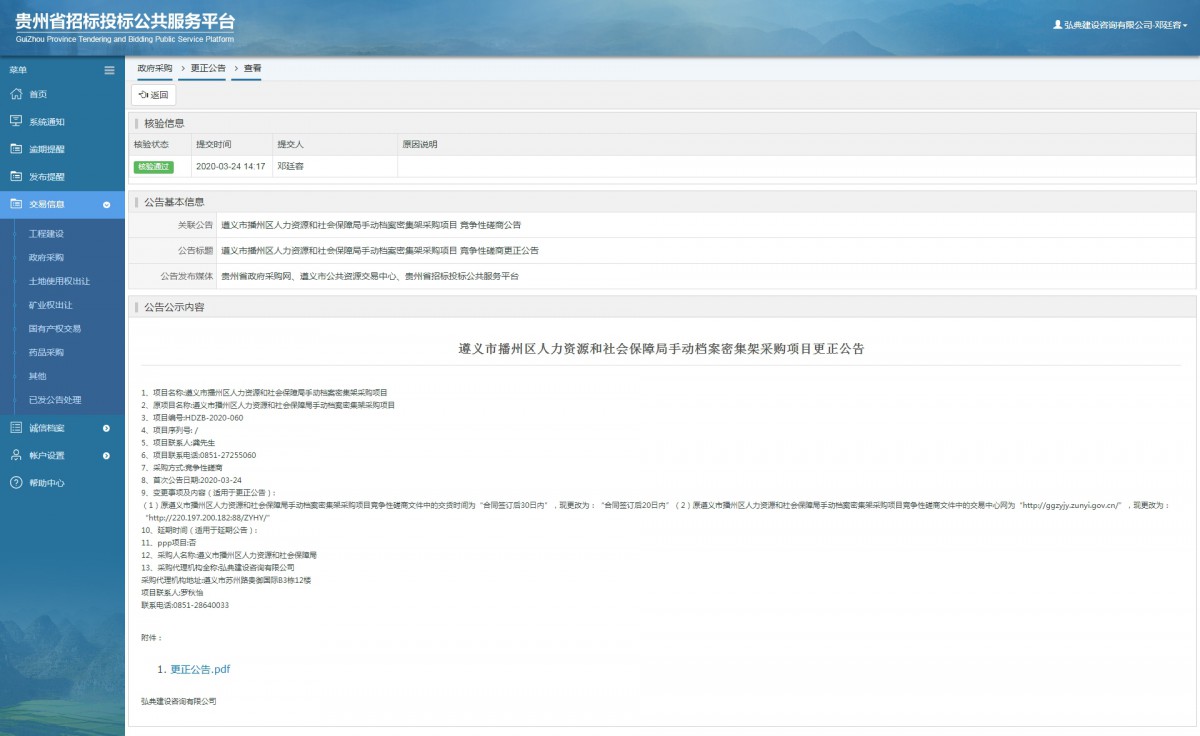The image size is (1200, 736).
Task: Click 项目联系人:罗秋怡 line
Action: coord(172,592)
